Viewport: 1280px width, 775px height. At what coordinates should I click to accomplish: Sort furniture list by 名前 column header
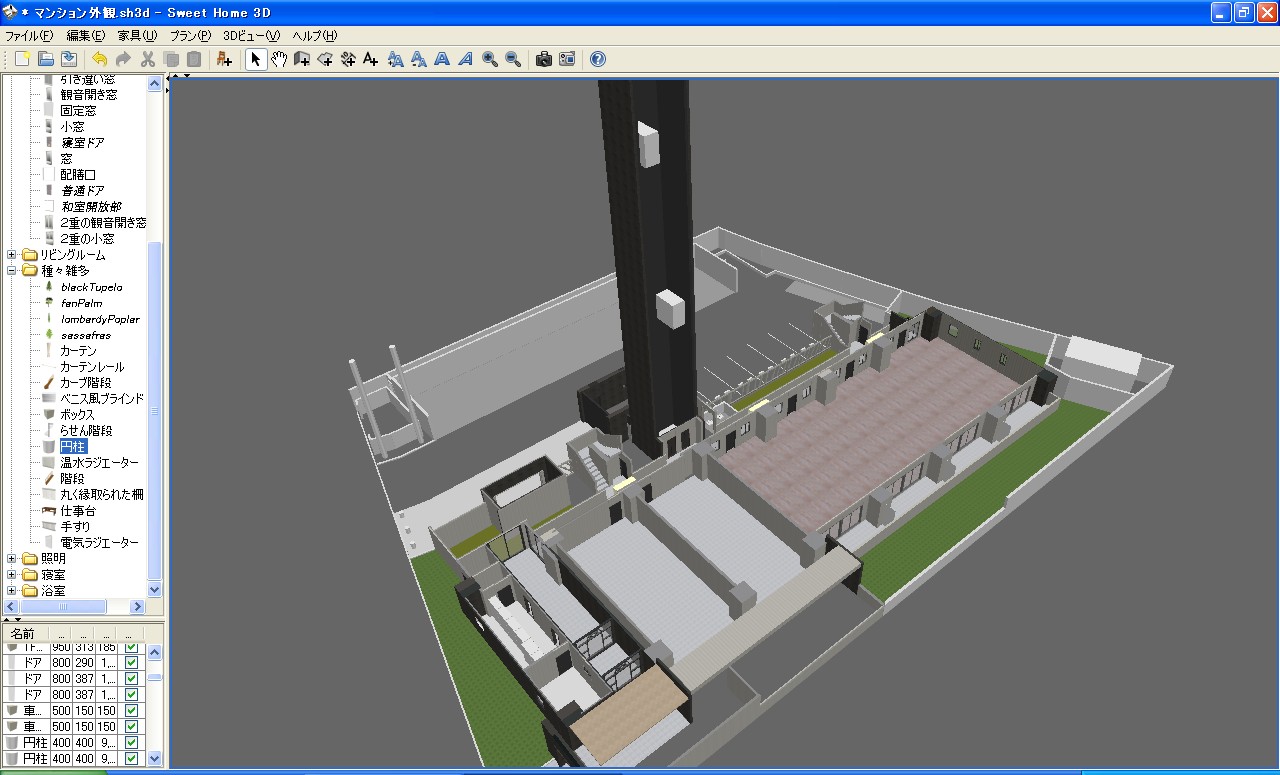(24, 634)
